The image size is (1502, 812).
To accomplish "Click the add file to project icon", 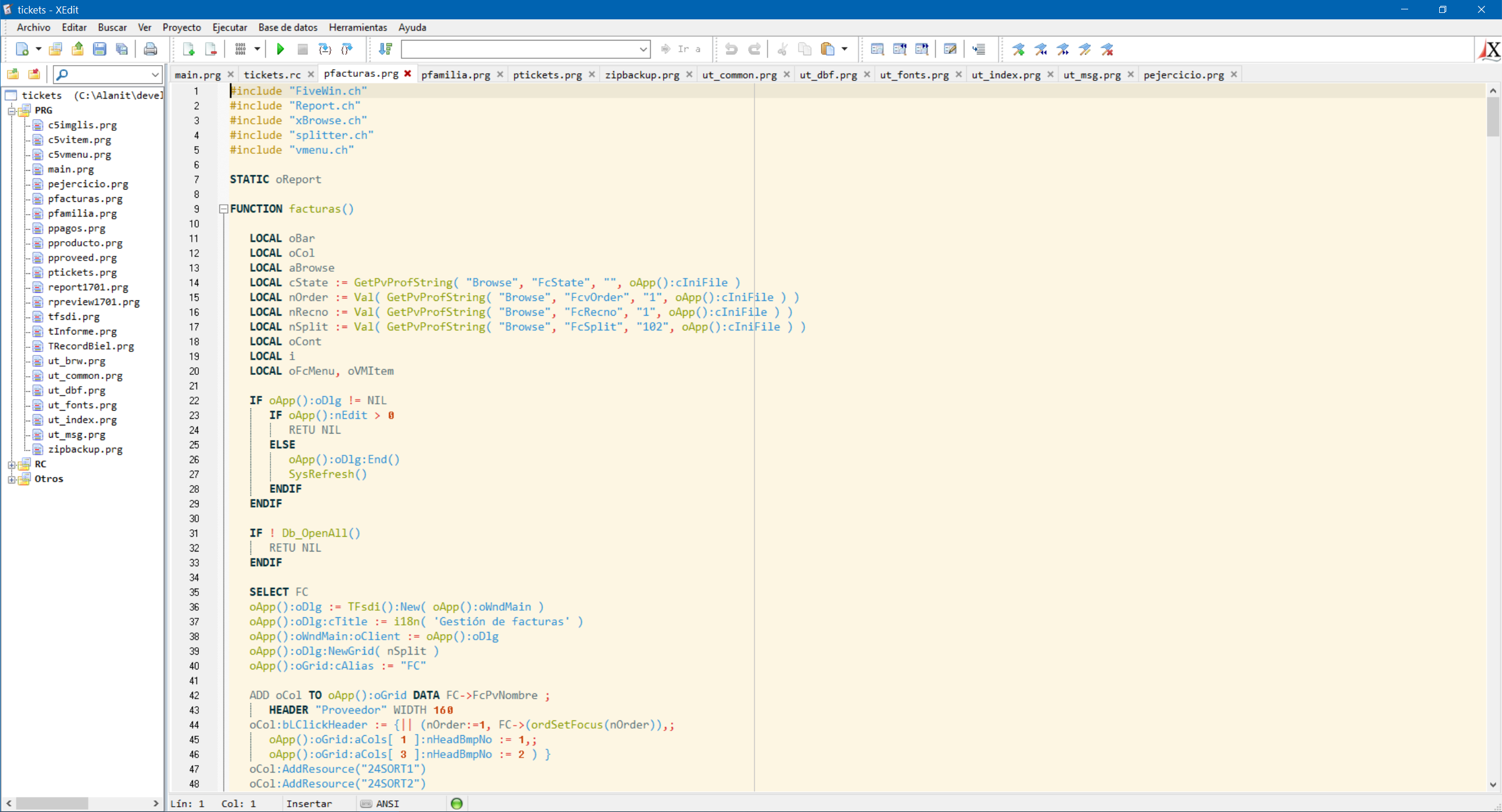I will tap(189, 49).
